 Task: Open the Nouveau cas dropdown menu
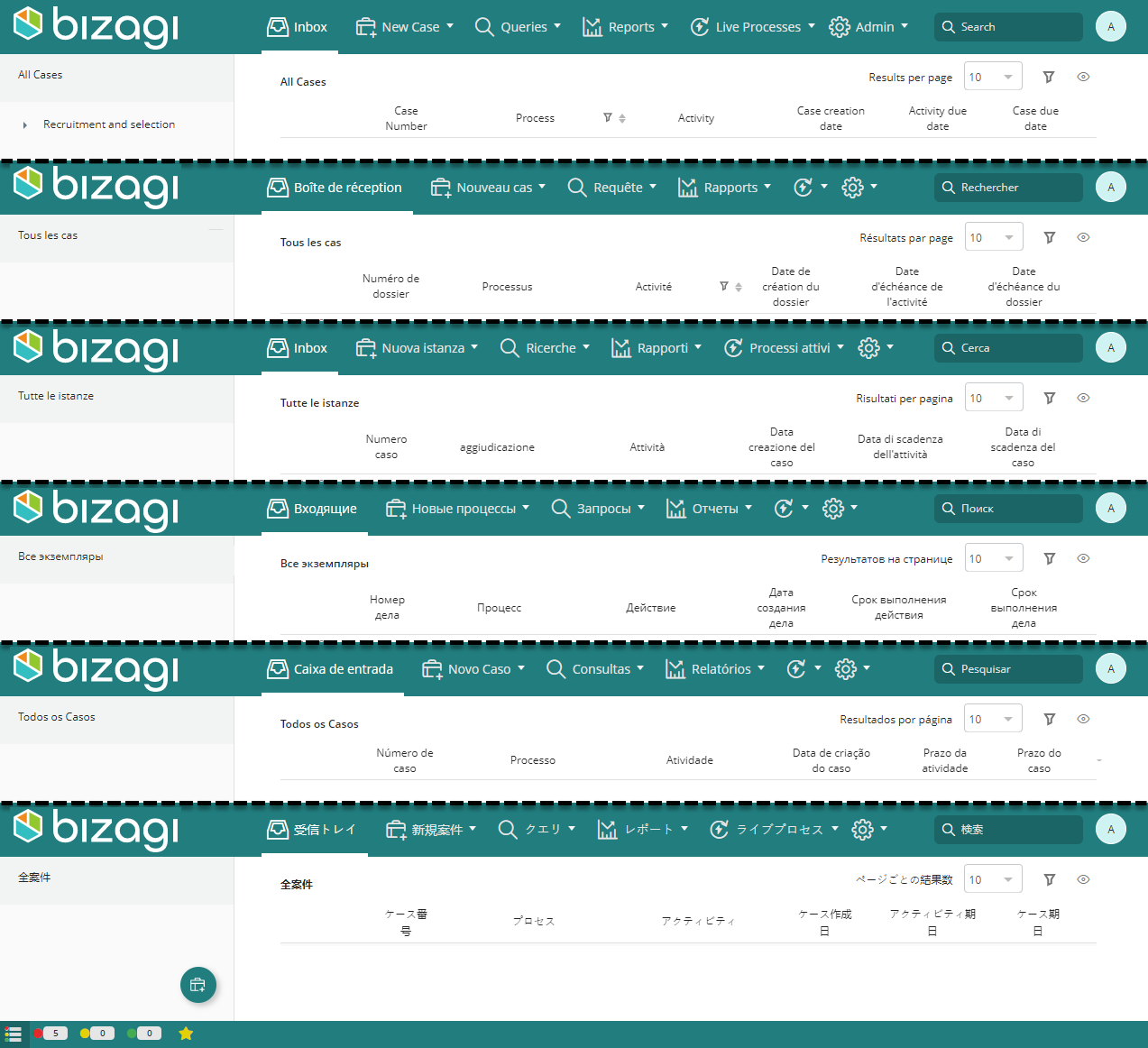tap(488, 188)
